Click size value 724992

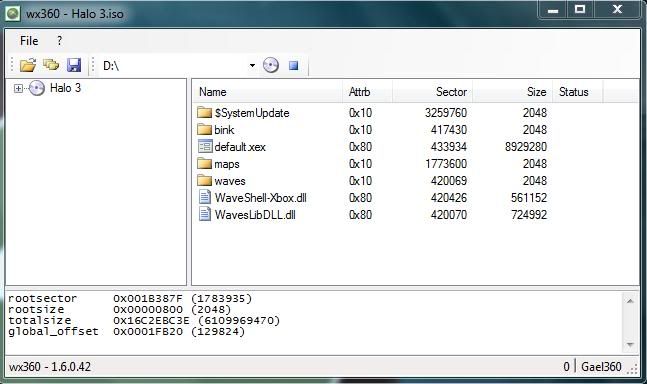coord(529,214)
